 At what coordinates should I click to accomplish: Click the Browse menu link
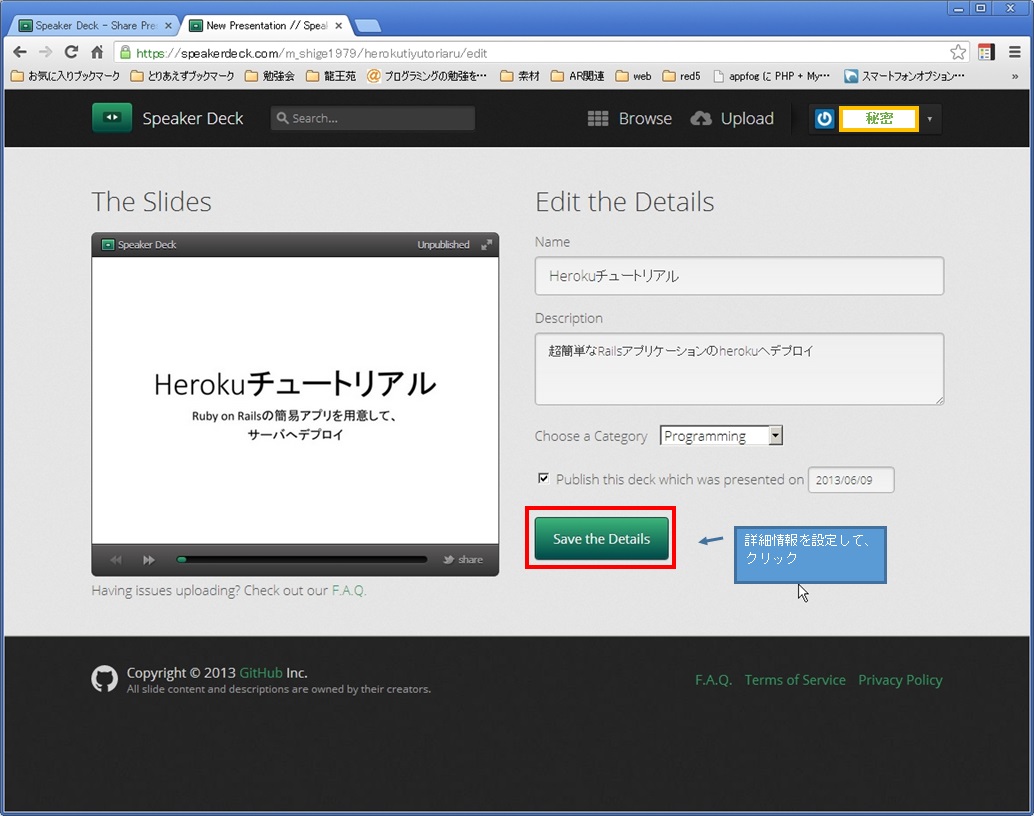pyautogui.click(x=645, y=119)
